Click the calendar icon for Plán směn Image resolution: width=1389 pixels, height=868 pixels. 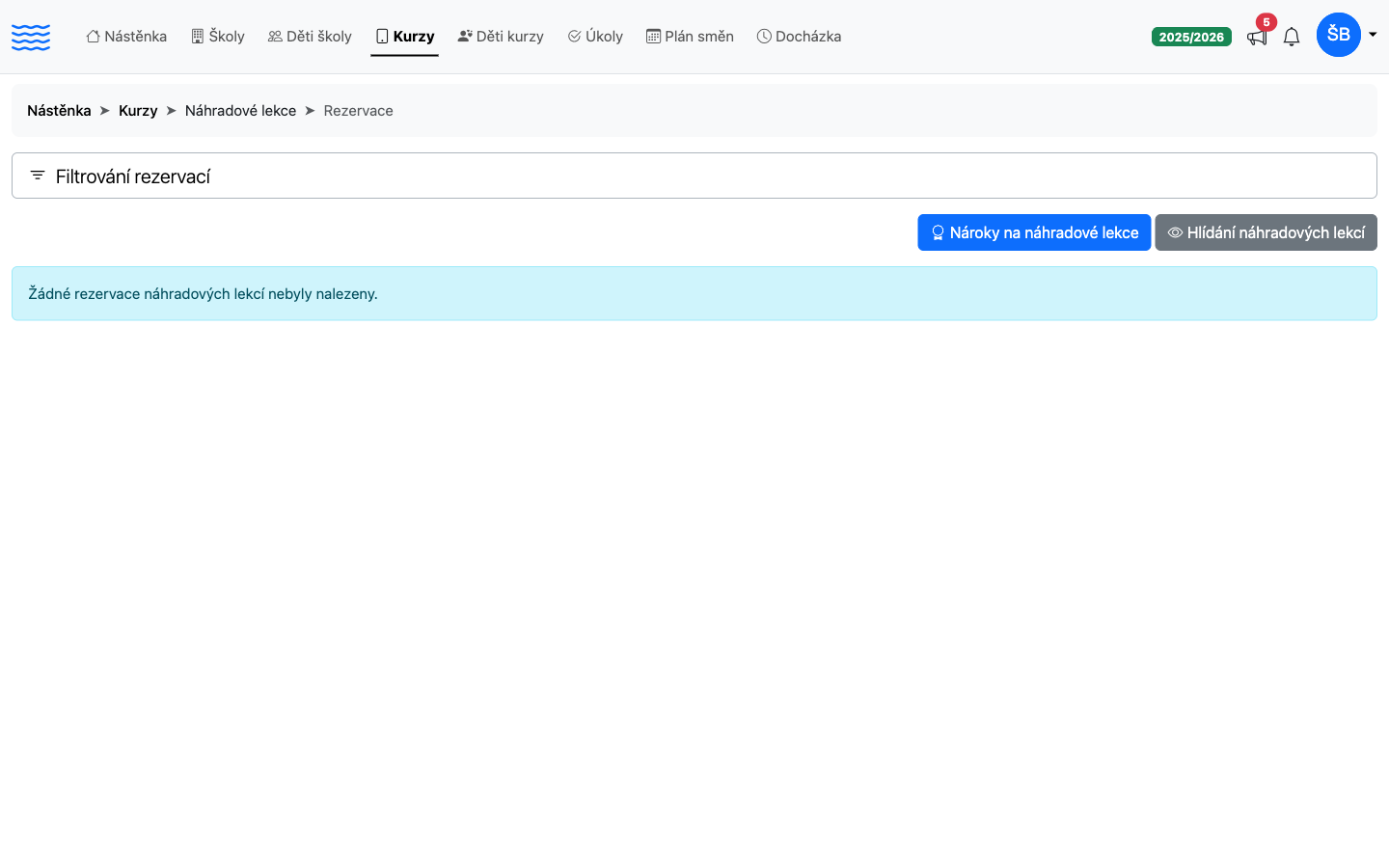[x=653, y=37]
